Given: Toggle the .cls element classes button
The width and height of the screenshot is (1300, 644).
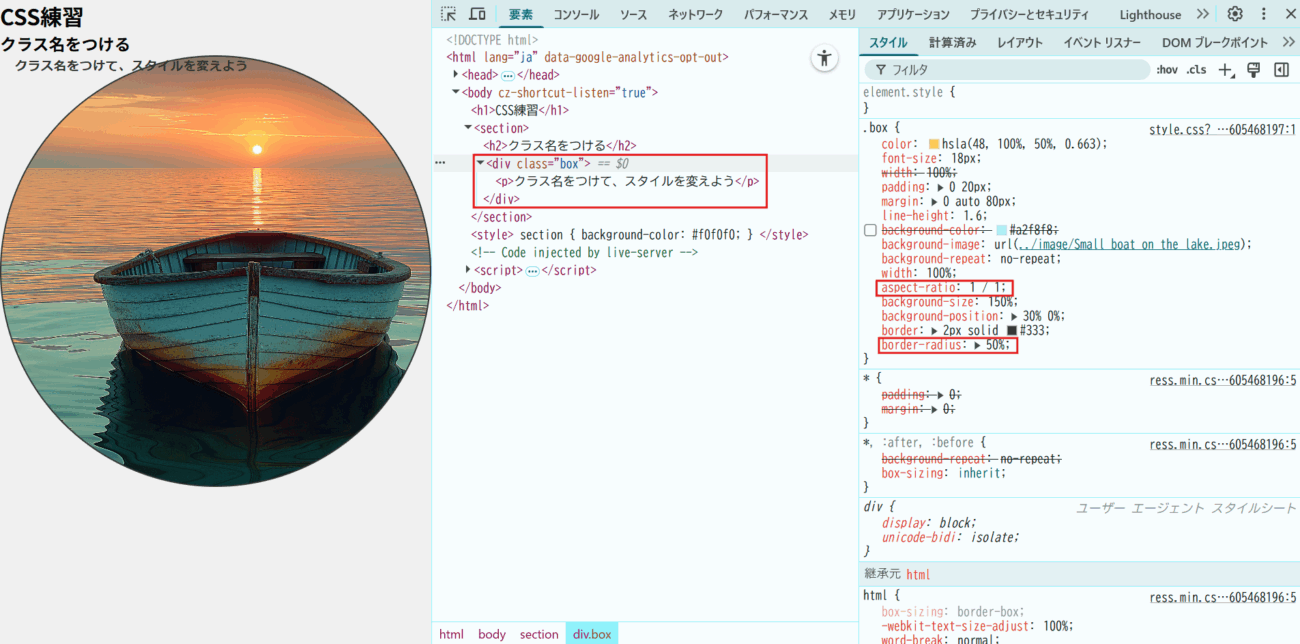Looking at the screenshot, I should [x=1196, y=70].
